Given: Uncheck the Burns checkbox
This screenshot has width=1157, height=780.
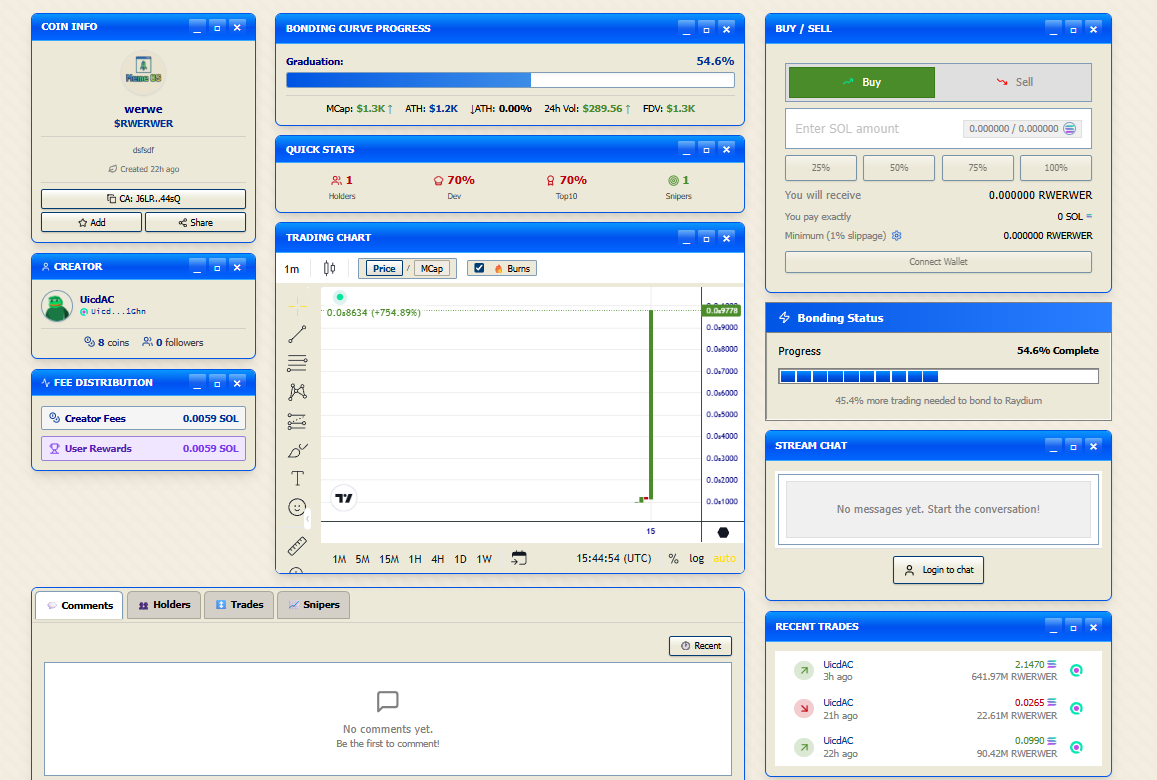Looking at the screenshot, I should tap(479, 268).
